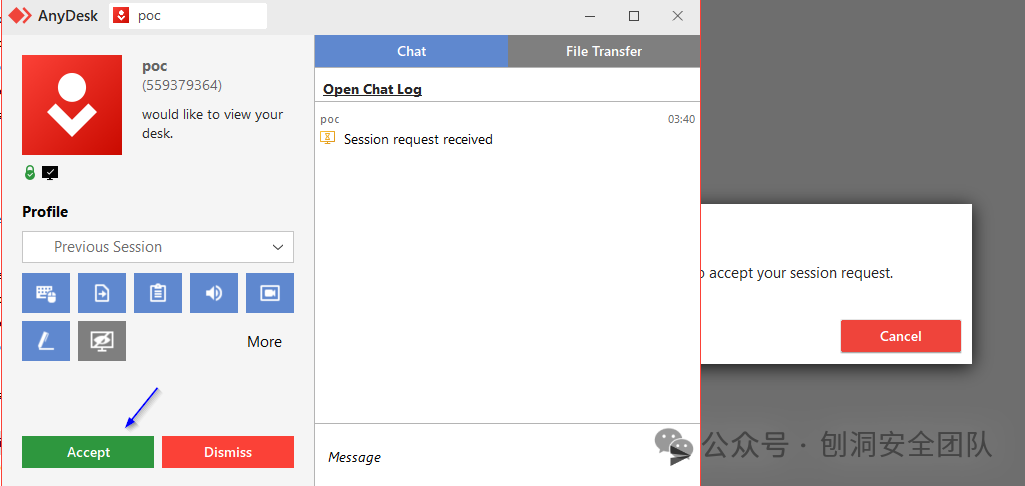
Task: Click the AnyDesk logo in title bar
Action: [20, 16]
